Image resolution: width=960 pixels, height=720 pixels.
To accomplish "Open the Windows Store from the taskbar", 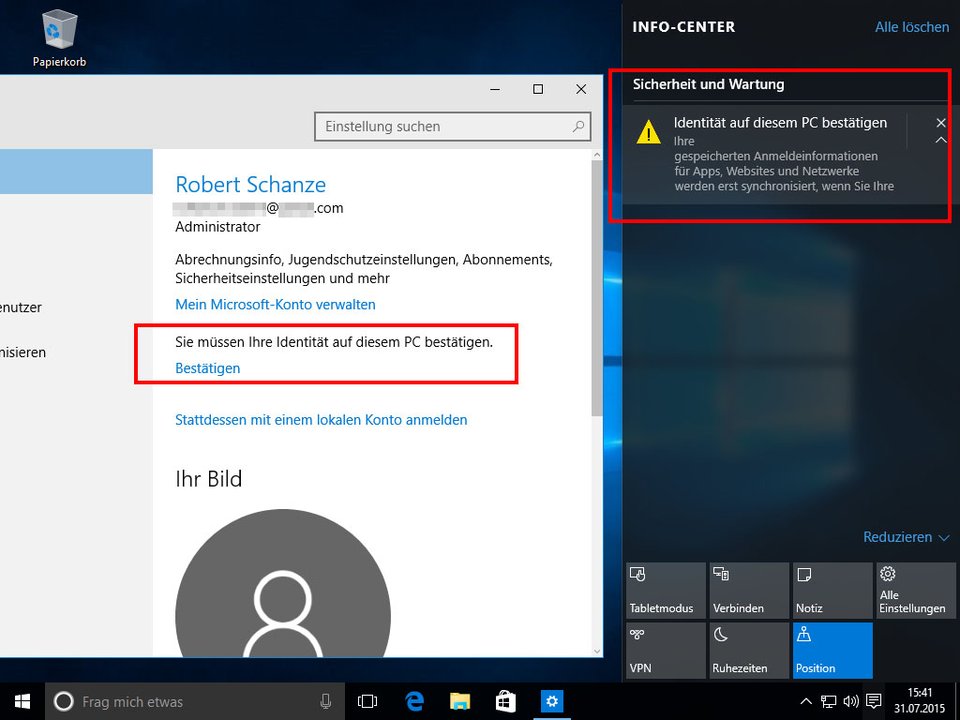I will 506,700.
